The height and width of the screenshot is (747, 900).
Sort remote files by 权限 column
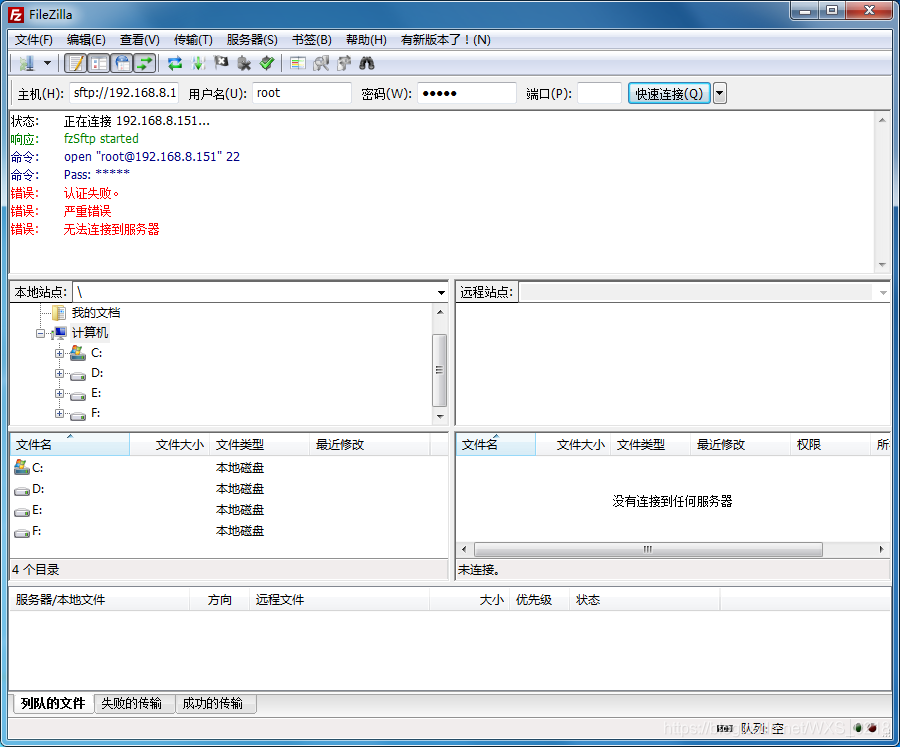(x=831, y=444)
